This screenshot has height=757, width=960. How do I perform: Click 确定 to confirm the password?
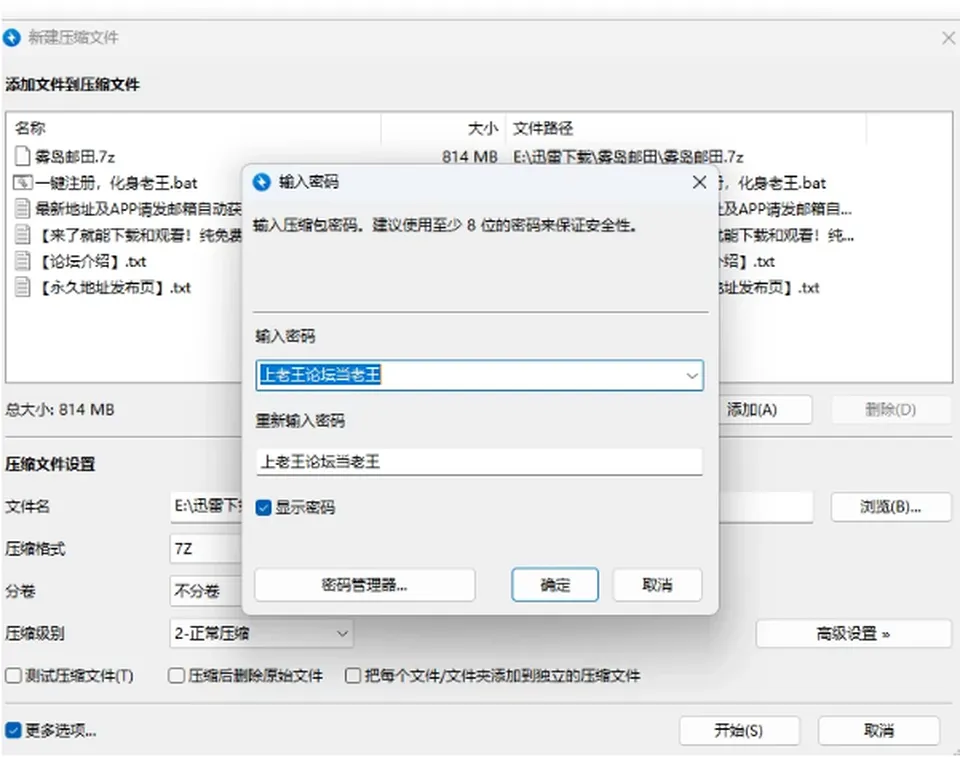pyautogui.click(x=555, y=585)
